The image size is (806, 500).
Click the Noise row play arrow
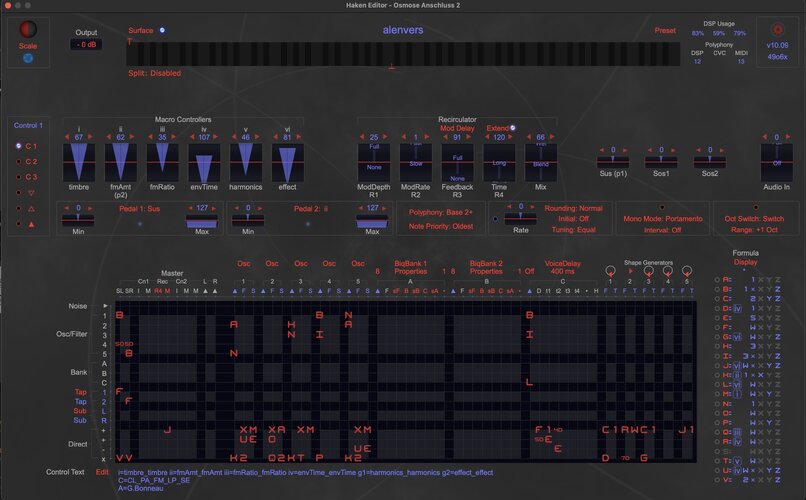point(105,306)
